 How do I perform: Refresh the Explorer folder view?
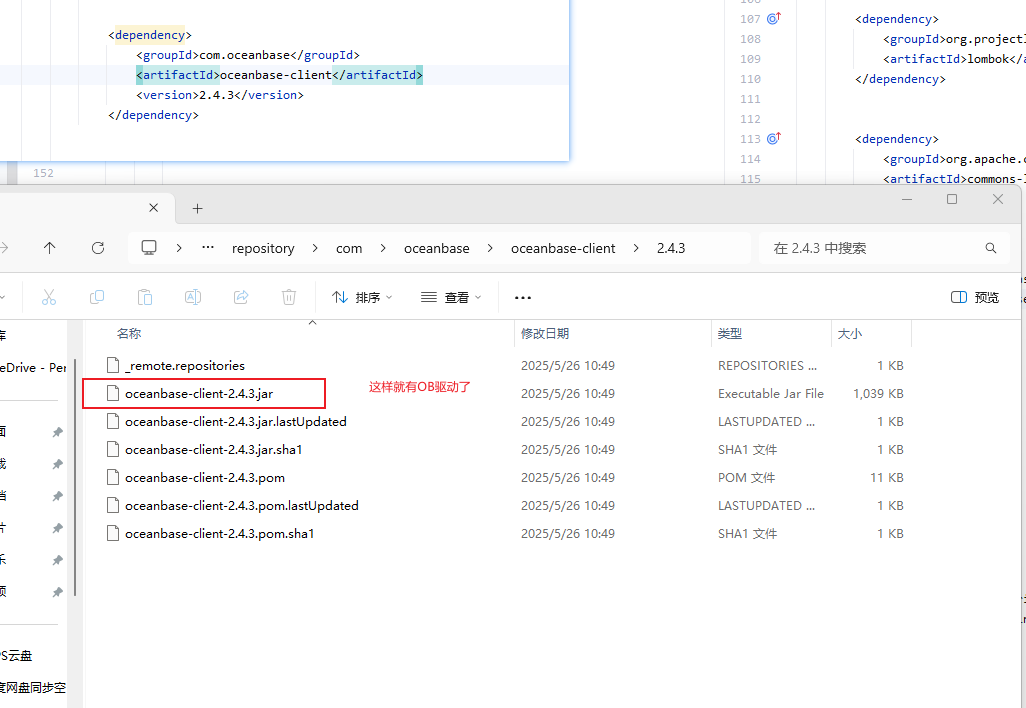click(x=98, y=248)
